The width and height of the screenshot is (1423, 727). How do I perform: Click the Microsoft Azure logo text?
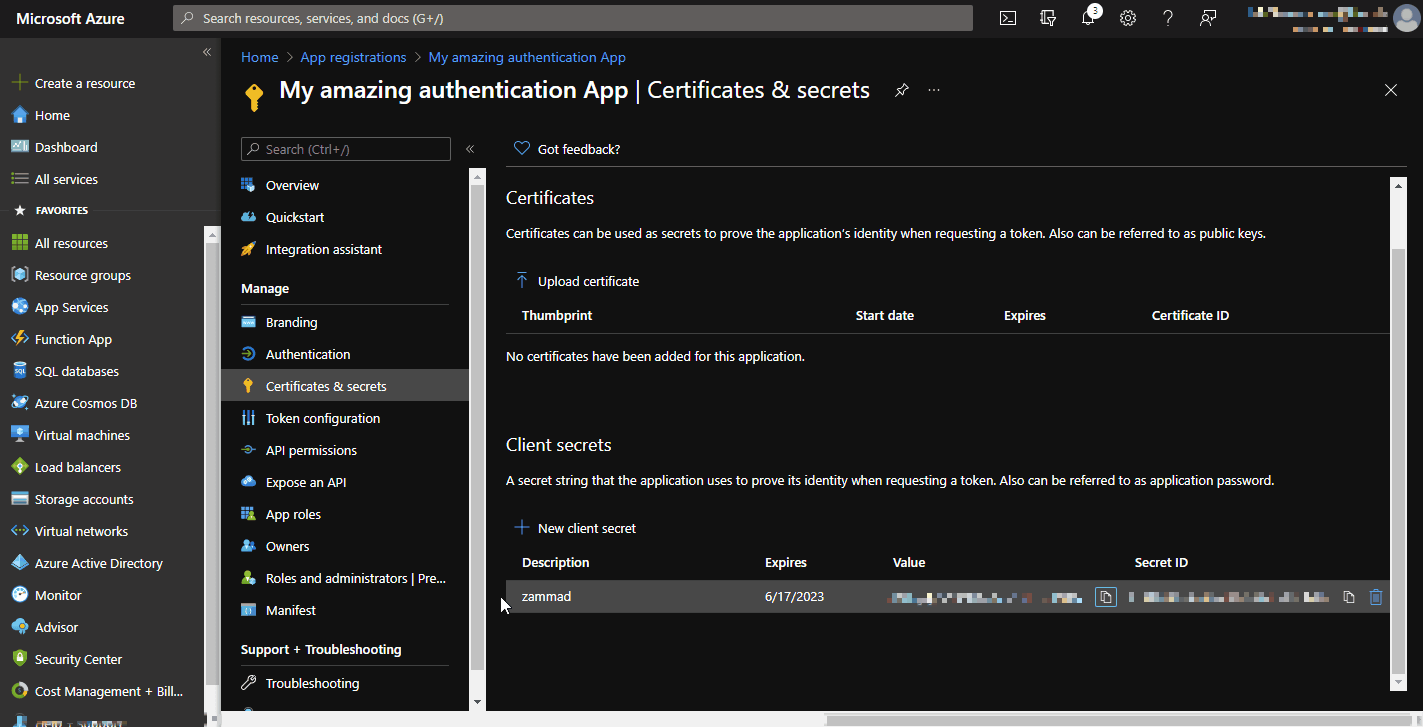71,18
